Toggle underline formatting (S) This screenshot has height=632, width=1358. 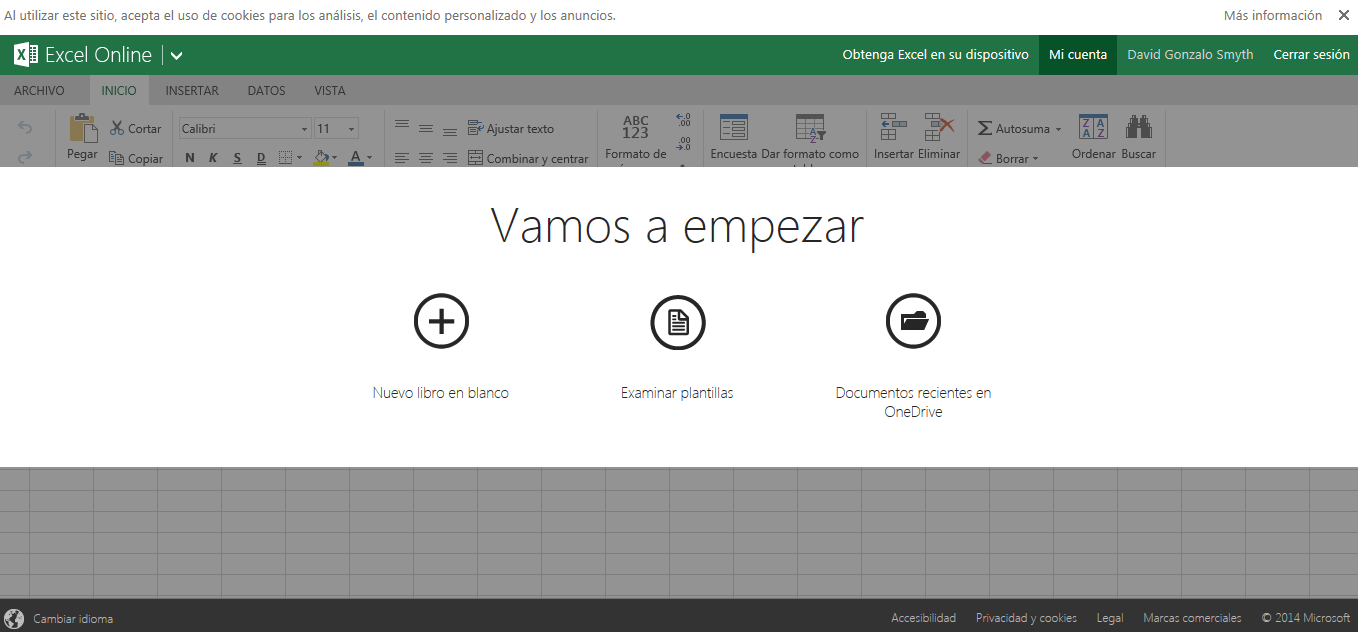[x=237, y=157]
